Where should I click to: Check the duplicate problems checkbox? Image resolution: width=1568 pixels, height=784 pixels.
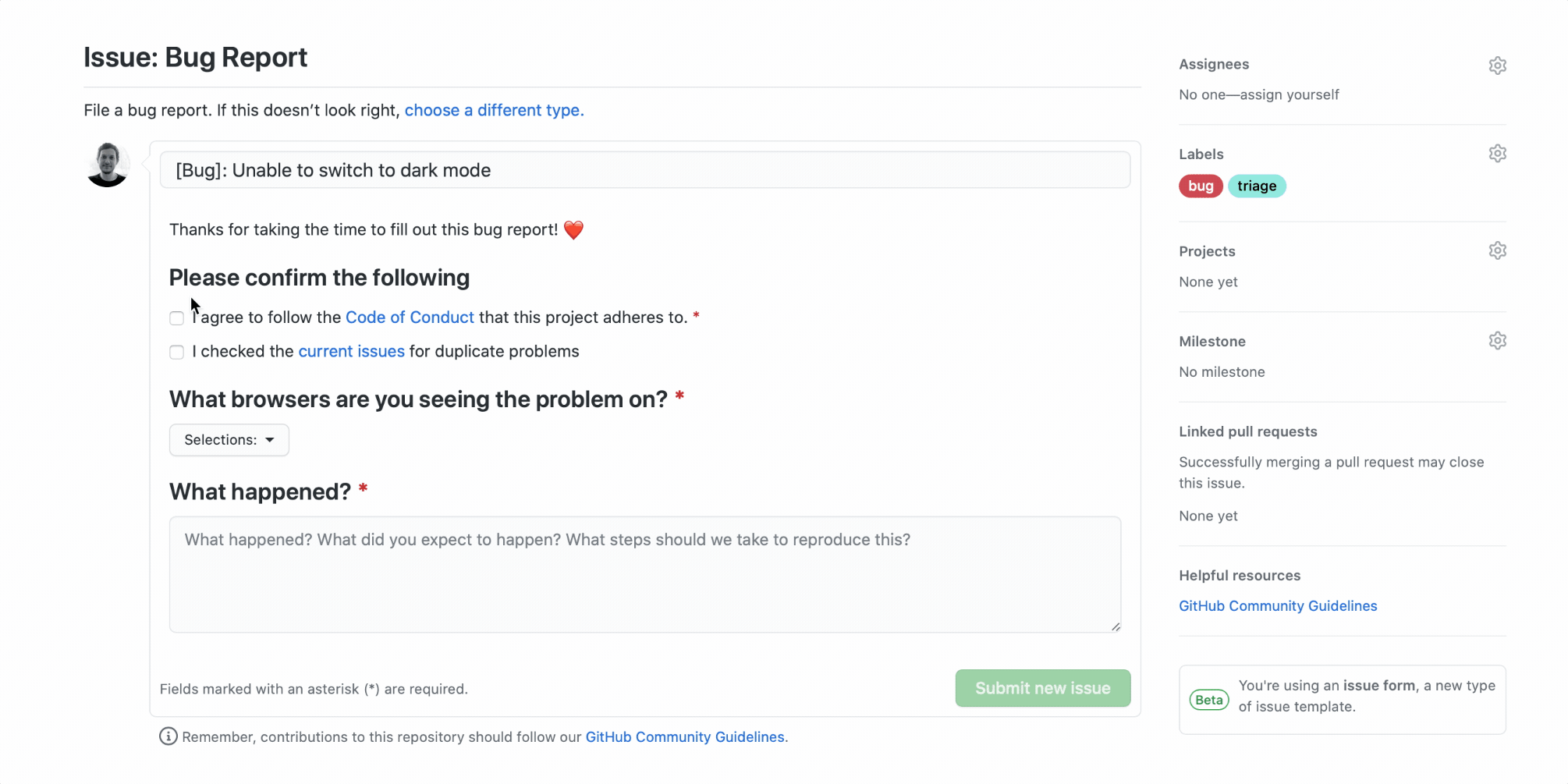[177, 353]
